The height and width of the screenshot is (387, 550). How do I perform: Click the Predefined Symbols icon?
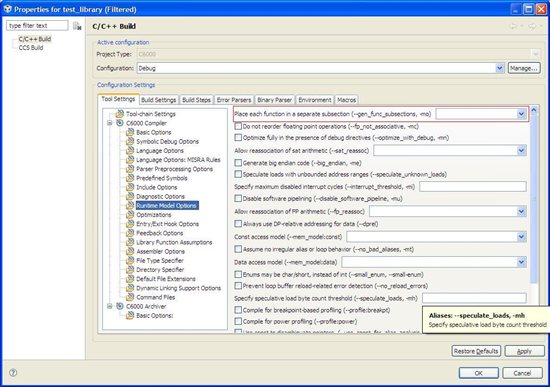130,178
